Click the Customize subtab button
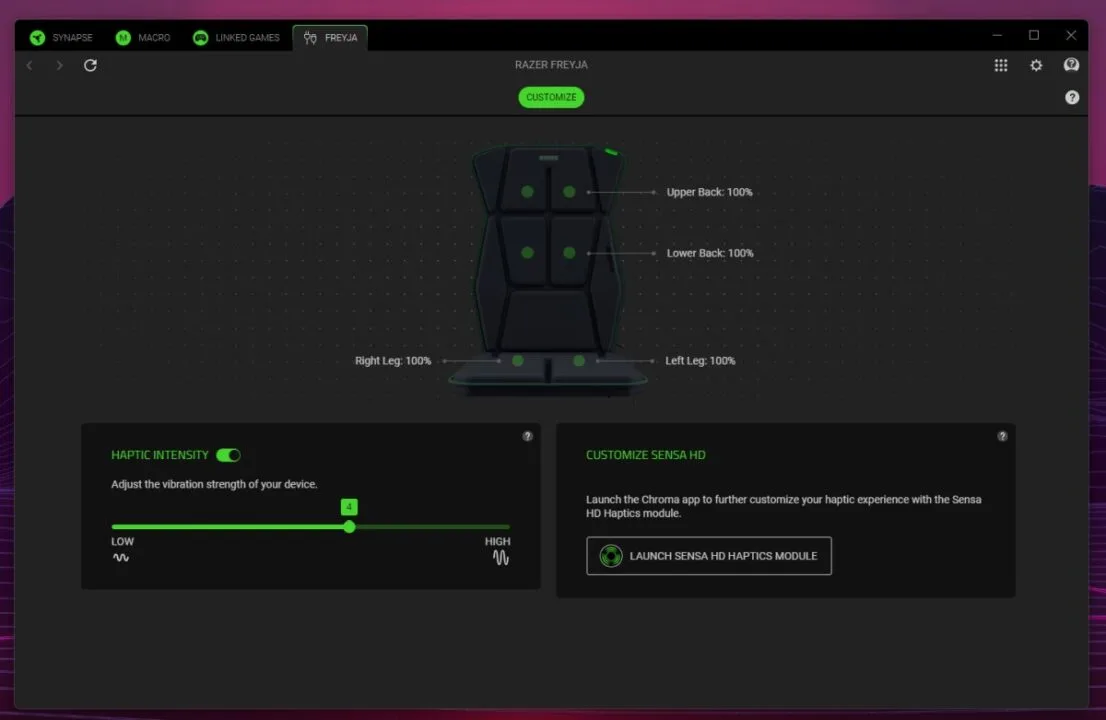The width and height of the screenshot is (1106, 720). 551,97
